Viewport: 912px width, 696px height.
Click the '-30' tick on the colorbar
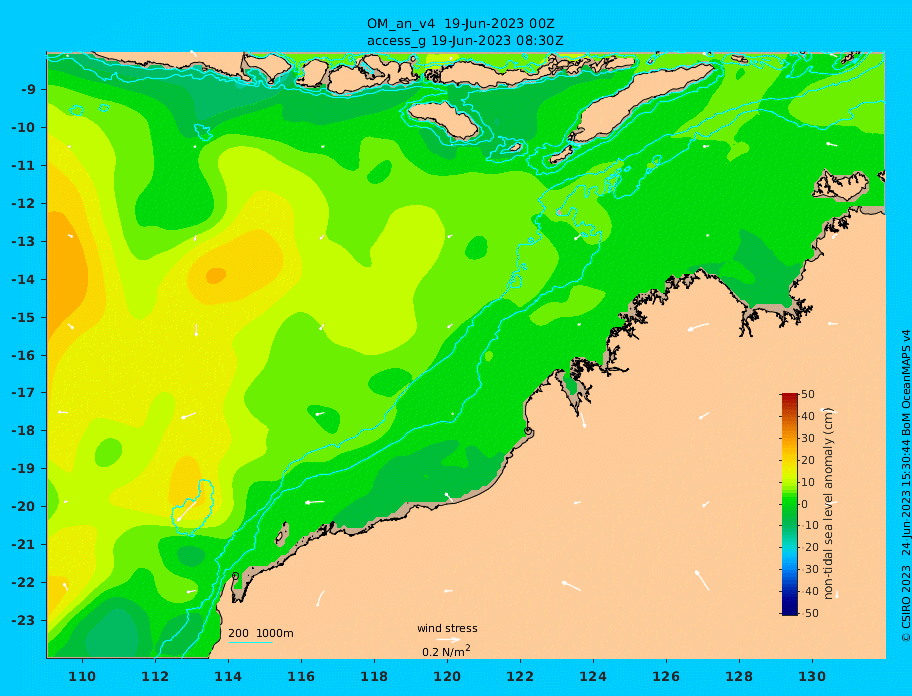pos(808,570)
